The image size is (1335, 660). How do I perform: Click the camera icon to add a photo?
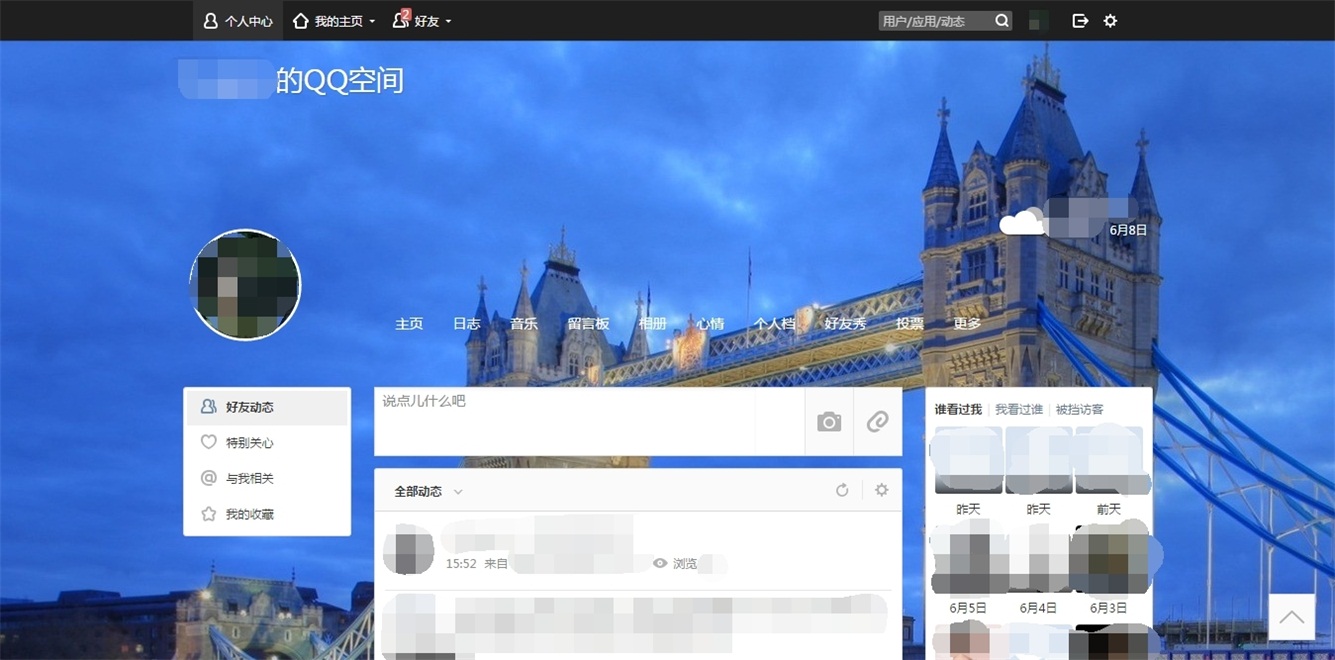pos(828,422)
